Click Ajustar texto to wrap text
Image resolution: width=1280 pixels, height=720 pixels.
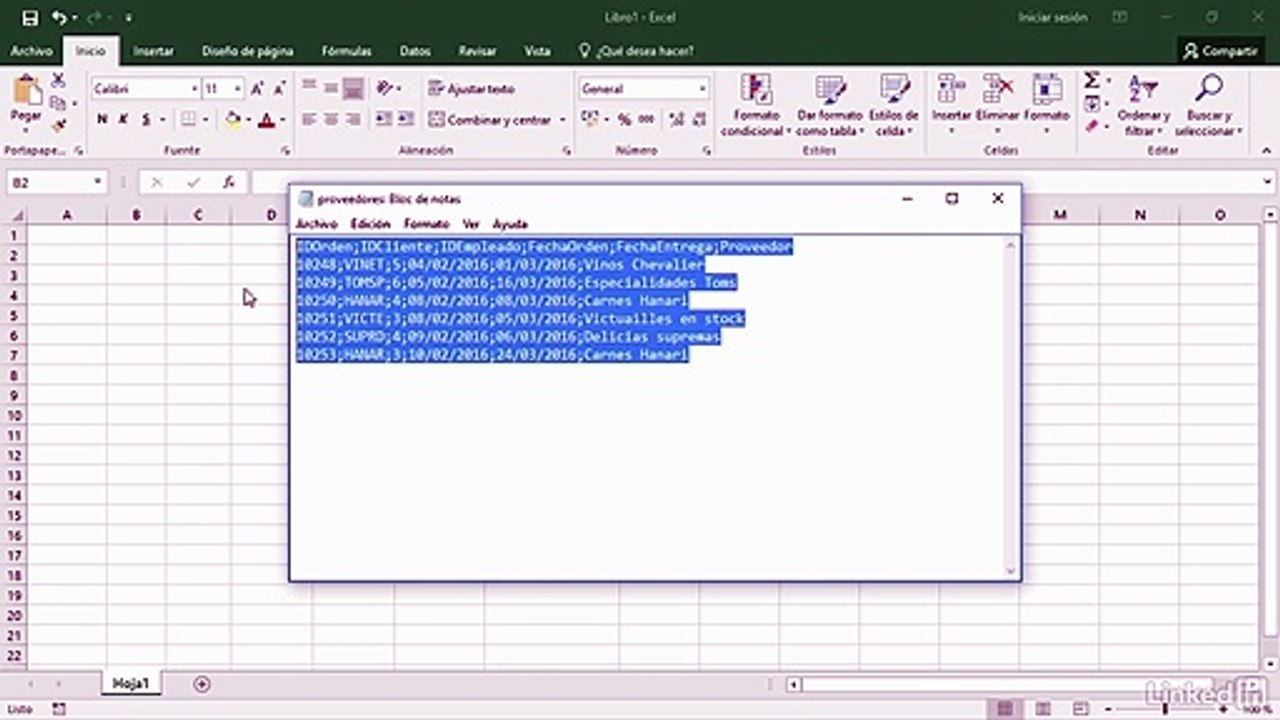pos(472,89)
